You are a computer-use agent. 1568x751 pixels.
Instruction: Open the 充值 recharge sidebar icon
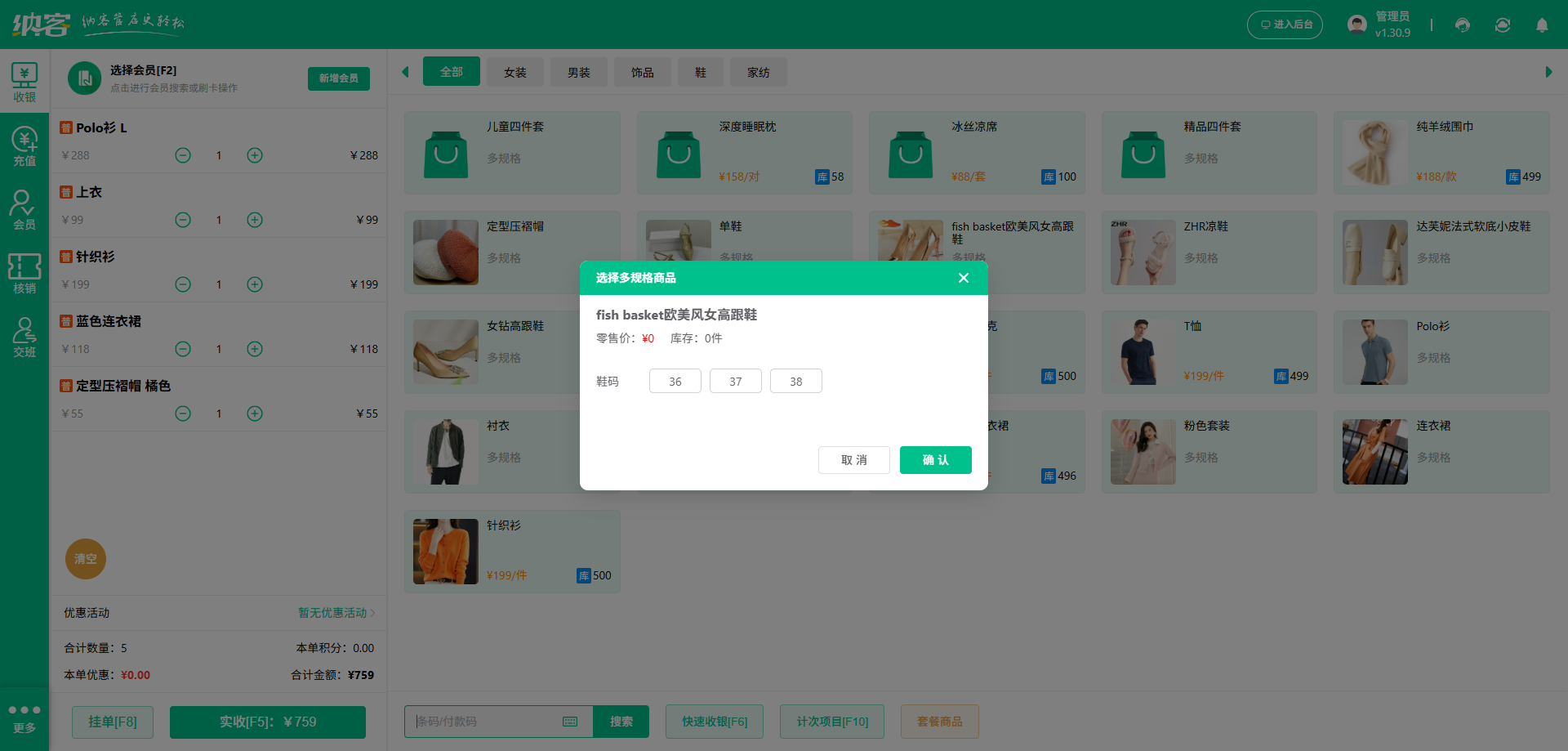(x=24, y=146)
